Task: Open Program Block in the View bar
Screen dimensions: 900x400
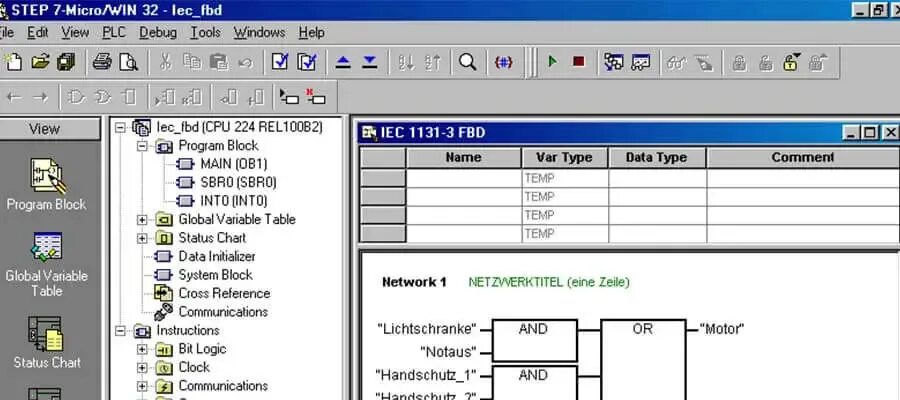Action: coord(46,184)
